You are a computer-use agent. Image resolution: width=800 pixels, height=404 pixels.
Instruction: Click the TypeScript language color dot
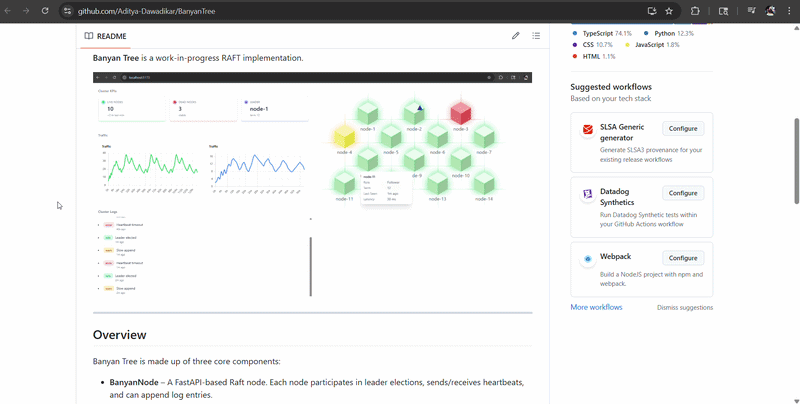coord(575,33)
